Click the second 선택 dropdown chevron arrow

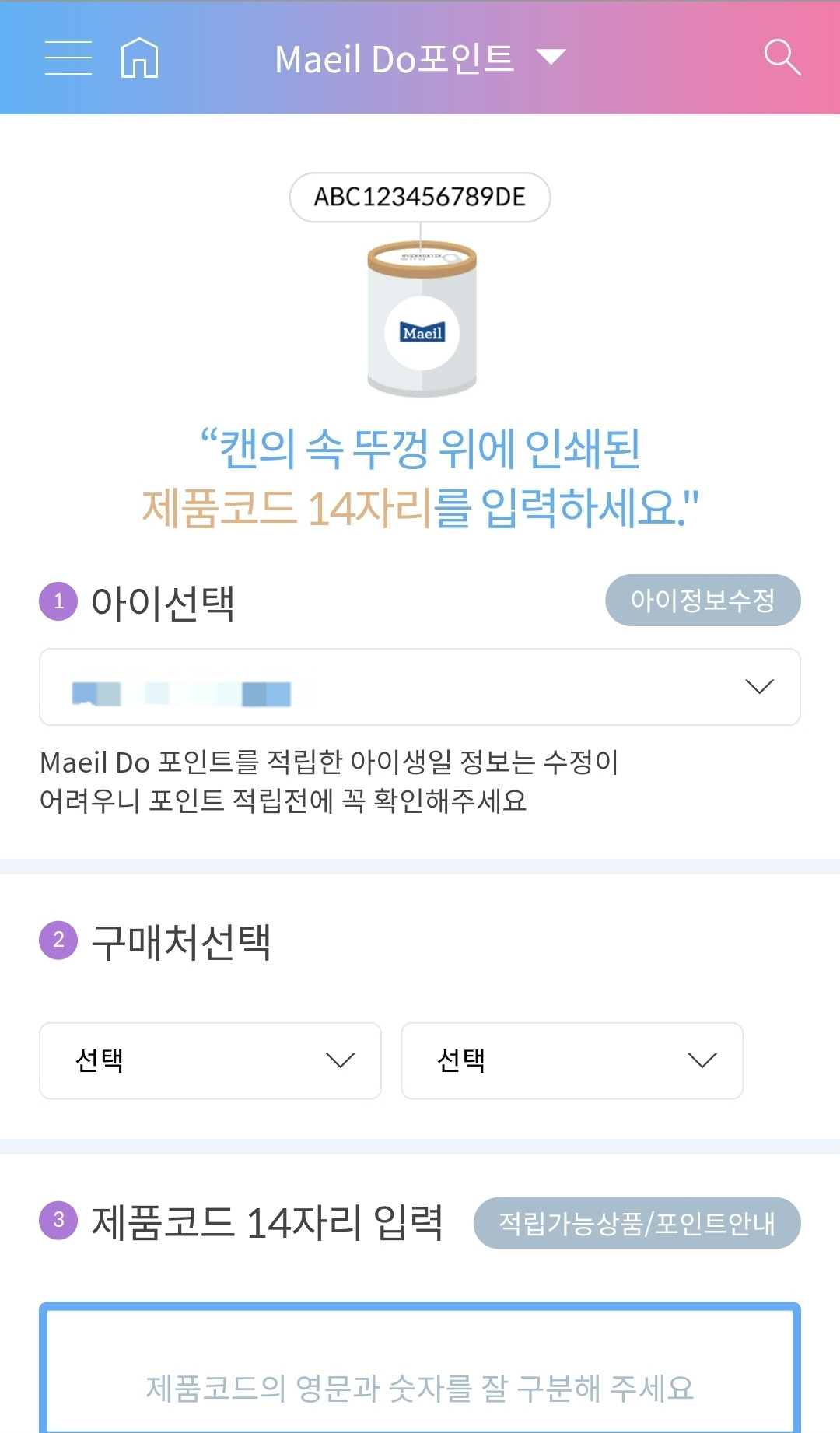[702, 1060]
